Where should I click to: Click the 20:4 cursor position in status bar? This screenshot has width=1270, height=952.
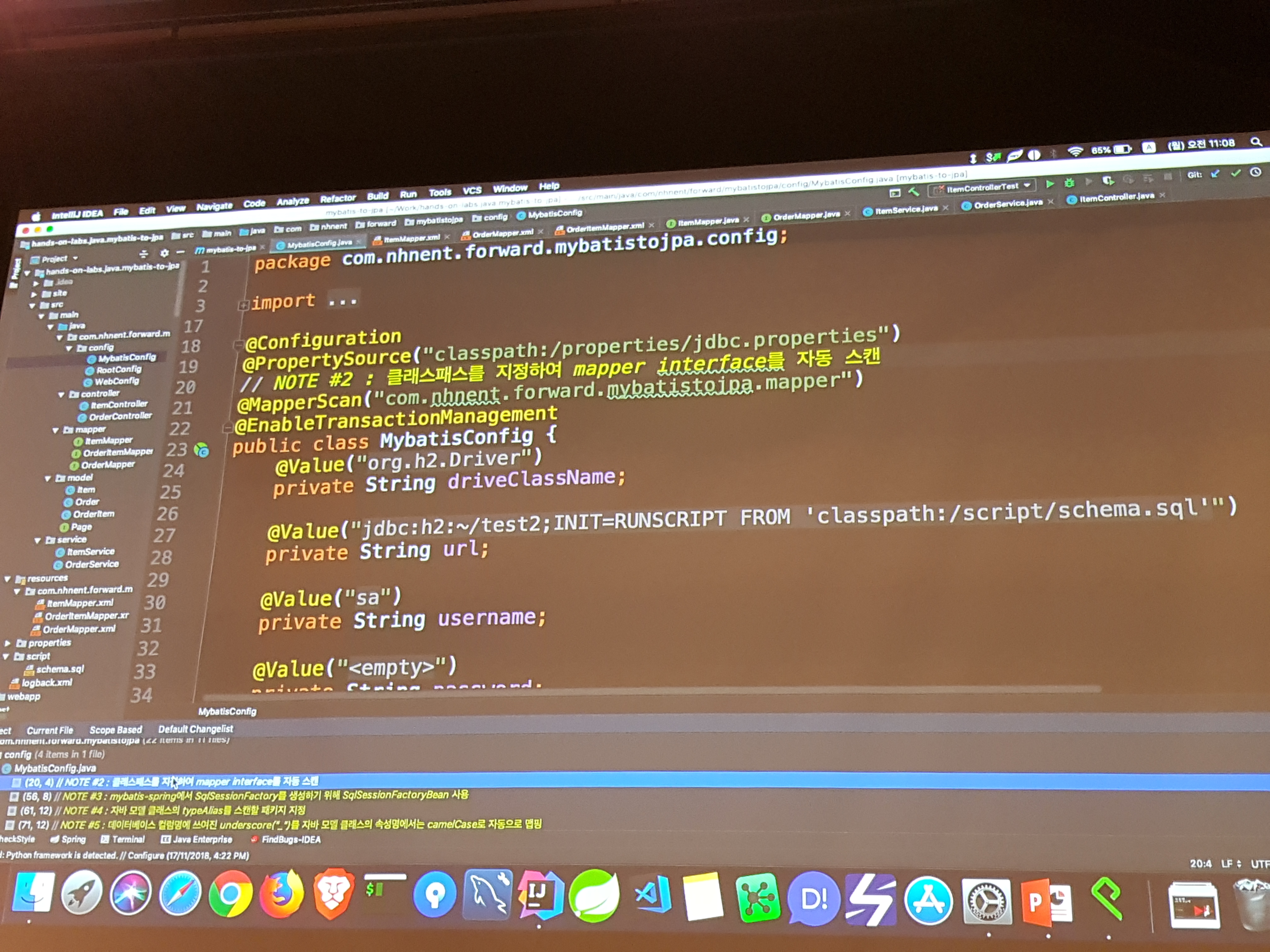[x=1200, y=864]
